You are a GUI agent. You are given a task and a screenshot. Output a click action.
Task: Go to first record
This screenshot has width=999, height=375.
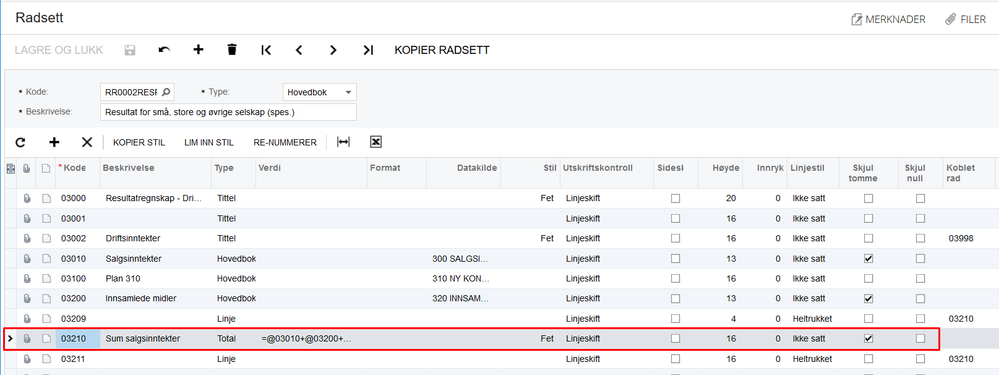pyautogui.click(x=266, y=50)
